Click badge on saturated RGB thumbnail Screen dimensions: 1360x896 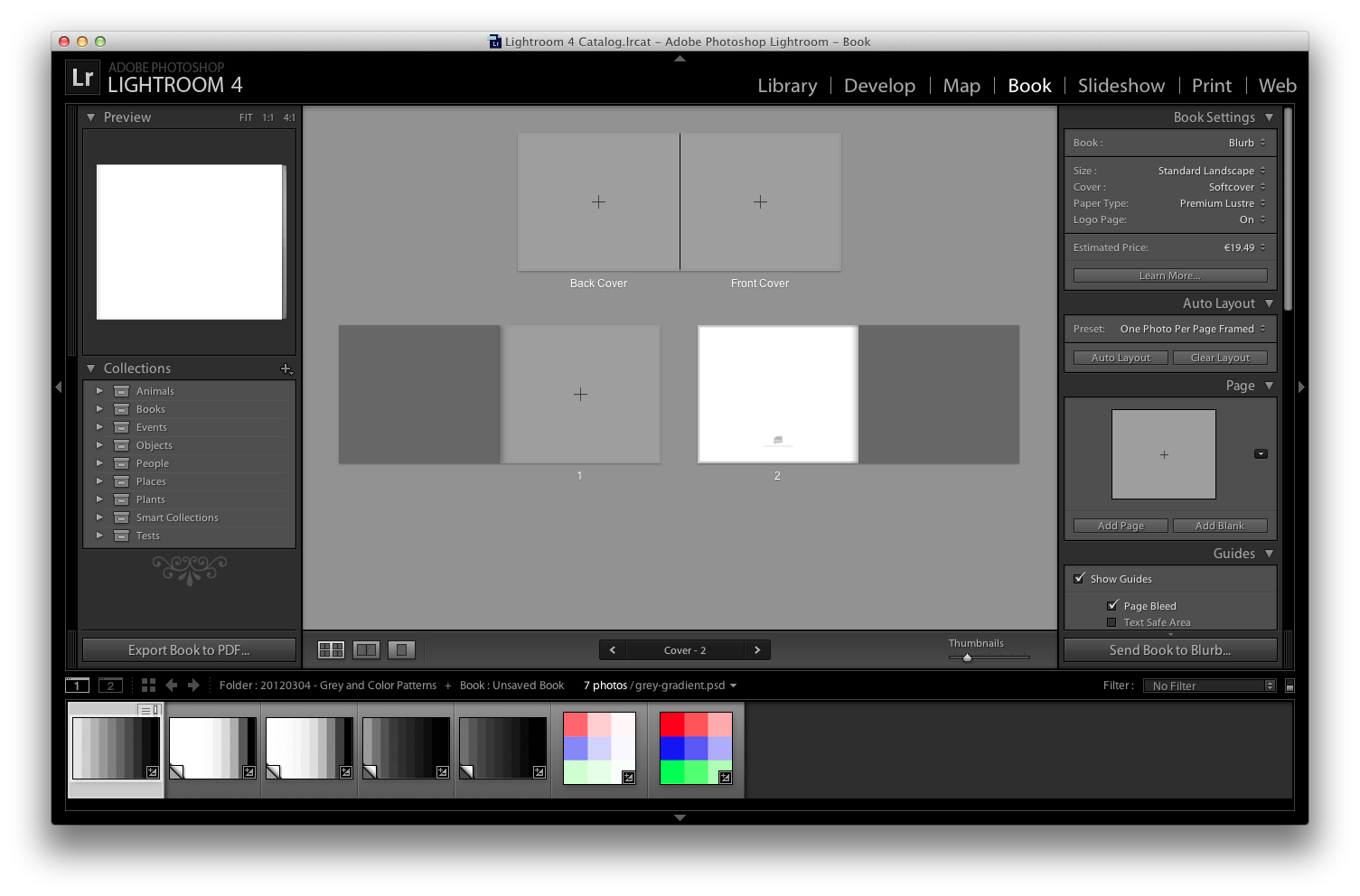click(x=726, y=778)
